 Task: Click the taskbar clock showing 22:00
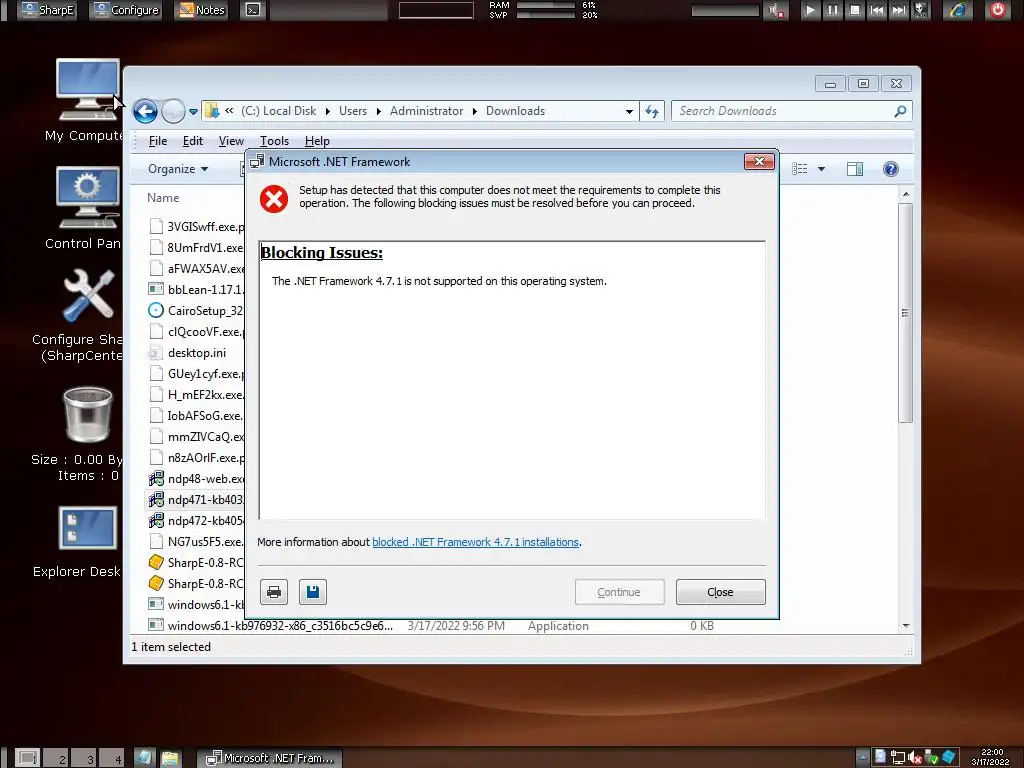tap(991, 757)
